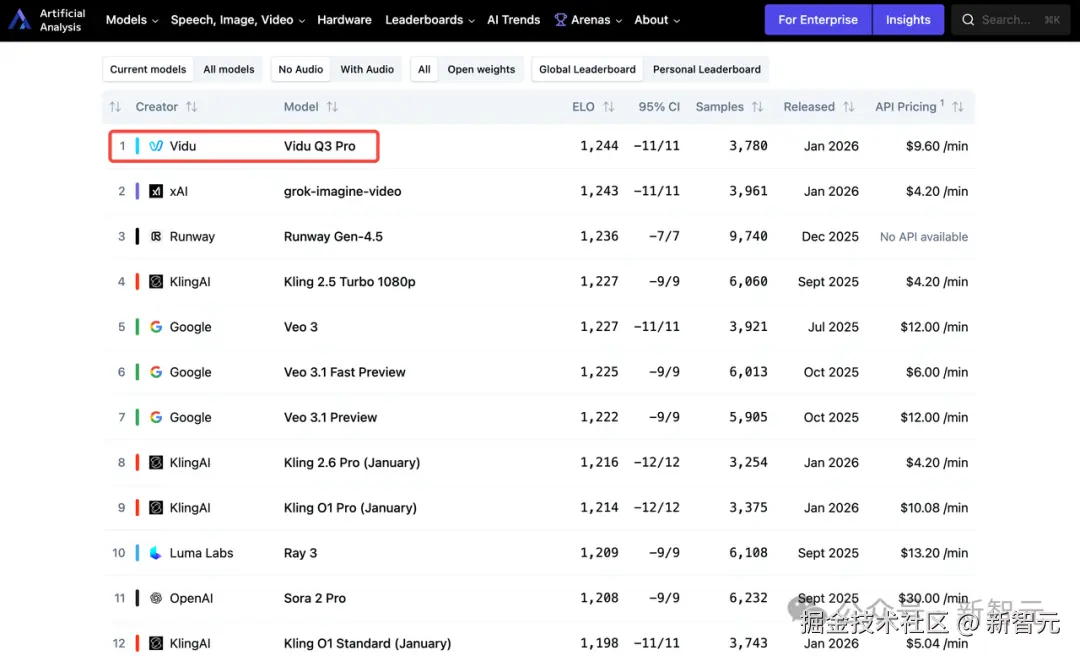Image resolution: width=1080 pixels, height=656 pixels.
Task: Sort table by Model arrows icon
Action: pos(332,107)
